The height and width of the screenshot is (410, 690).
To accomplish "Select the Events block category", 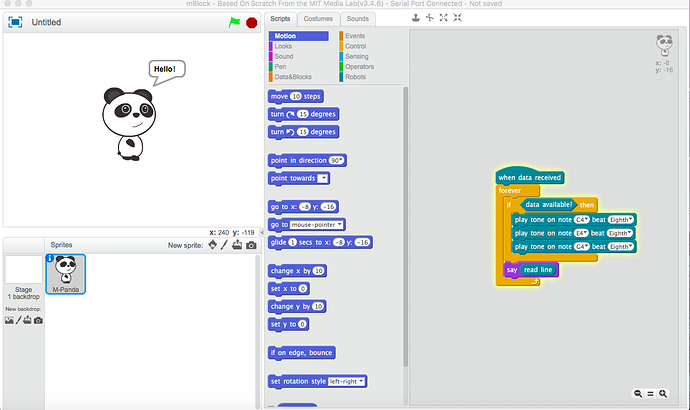I will point(355,36).
